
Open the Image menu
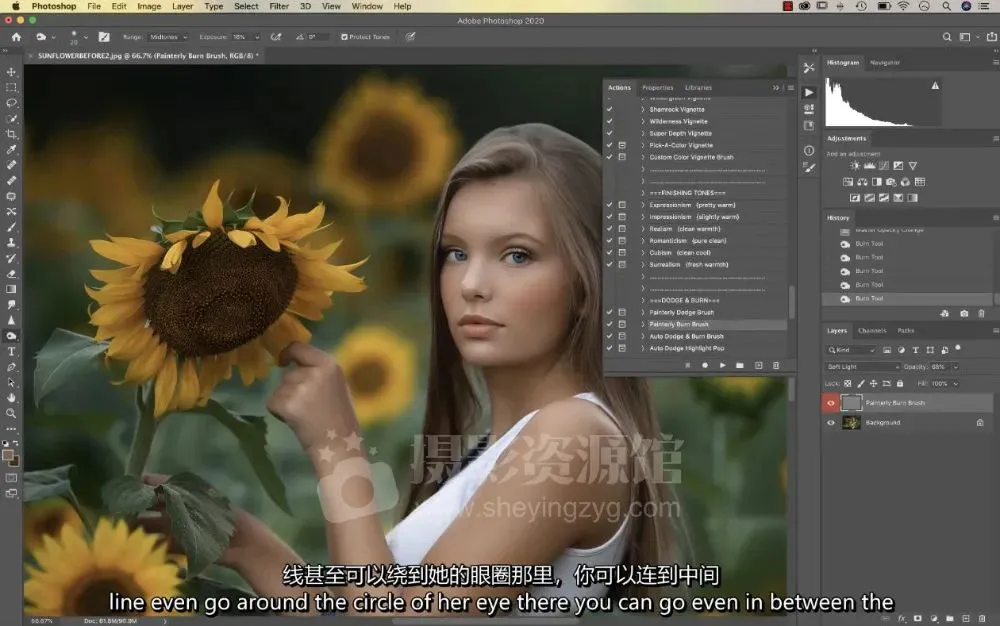149,6
